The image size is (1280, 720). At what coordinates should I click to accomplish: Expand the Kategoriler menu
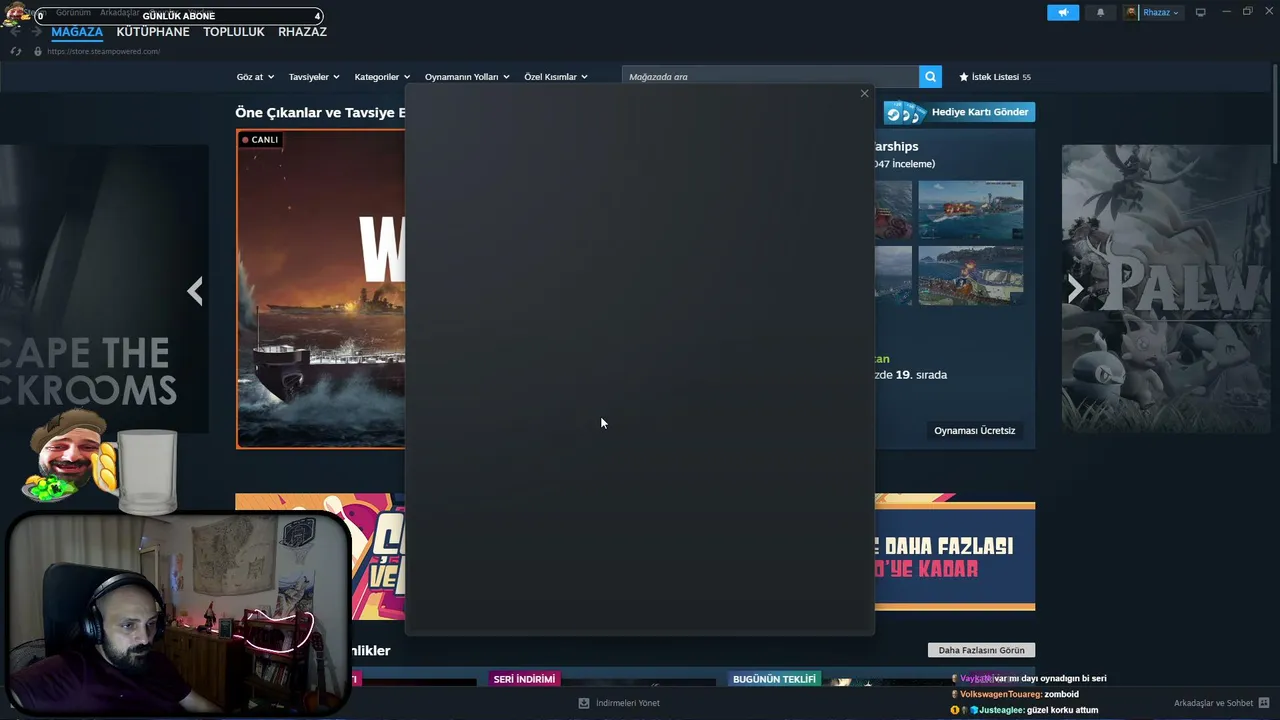(382, 77)
